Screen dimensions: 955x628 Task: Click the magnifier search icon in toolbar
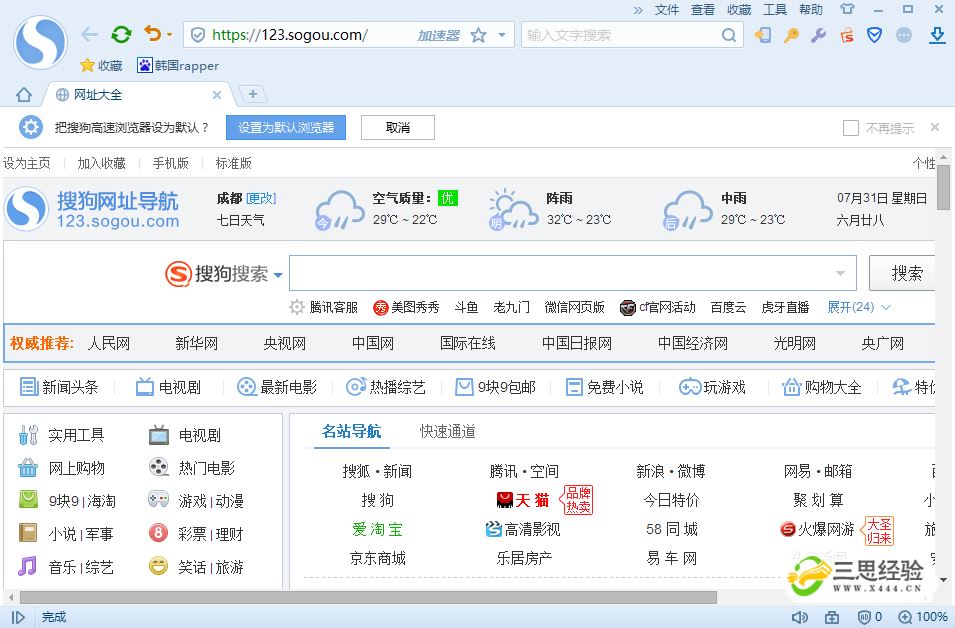(x=729, y=35)
